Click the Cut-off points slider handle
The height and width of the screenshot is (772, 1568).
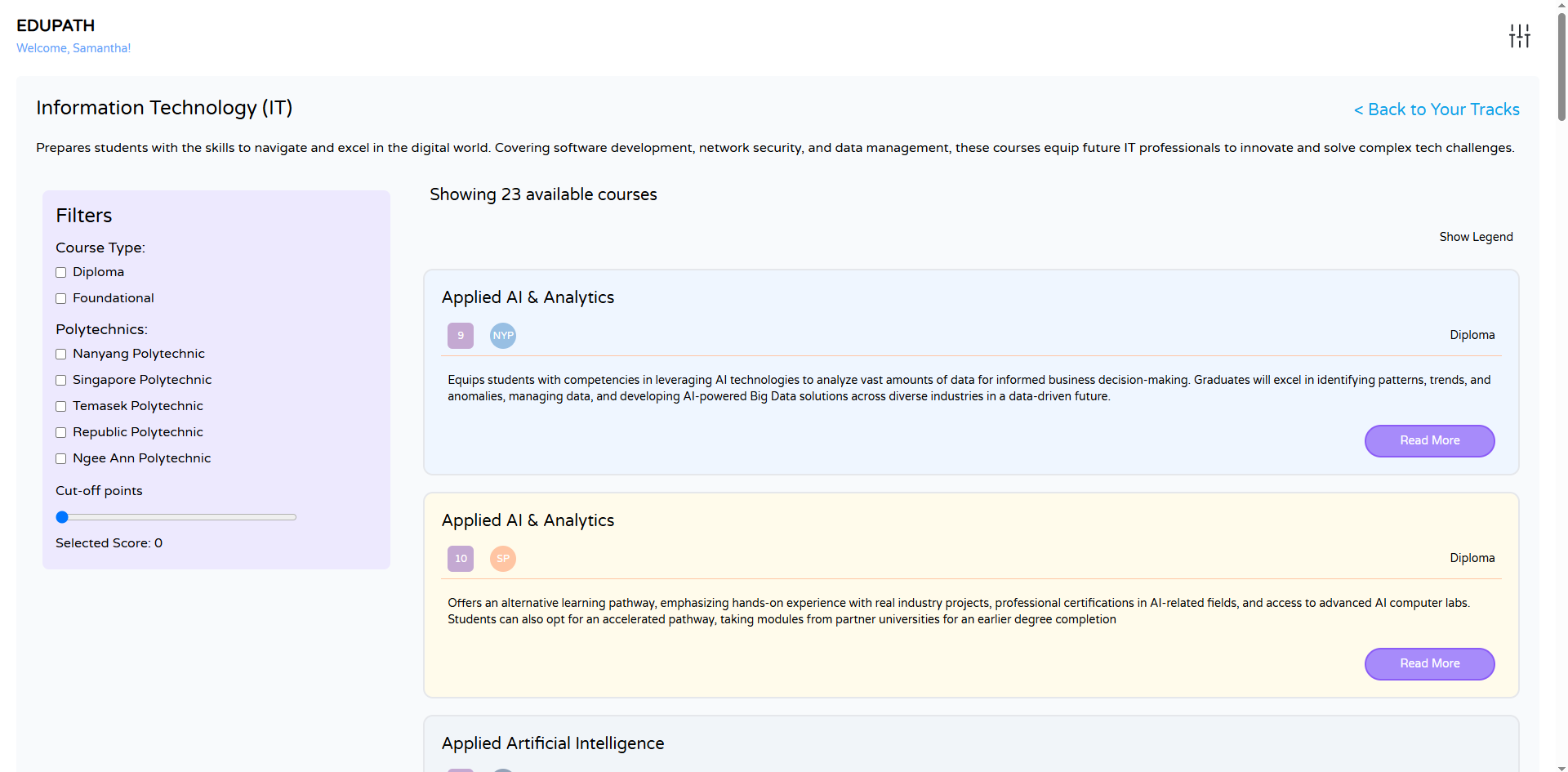[x=62, y=517]
